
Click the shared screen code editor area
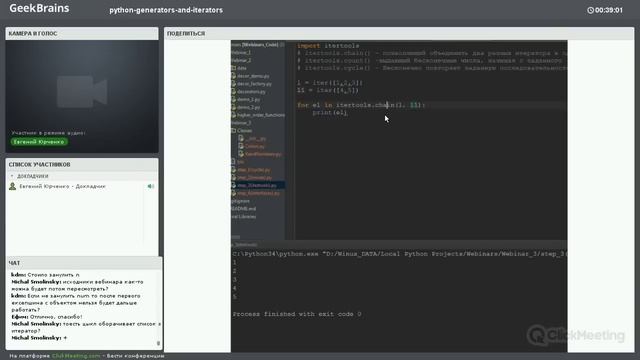click(431, 140)
